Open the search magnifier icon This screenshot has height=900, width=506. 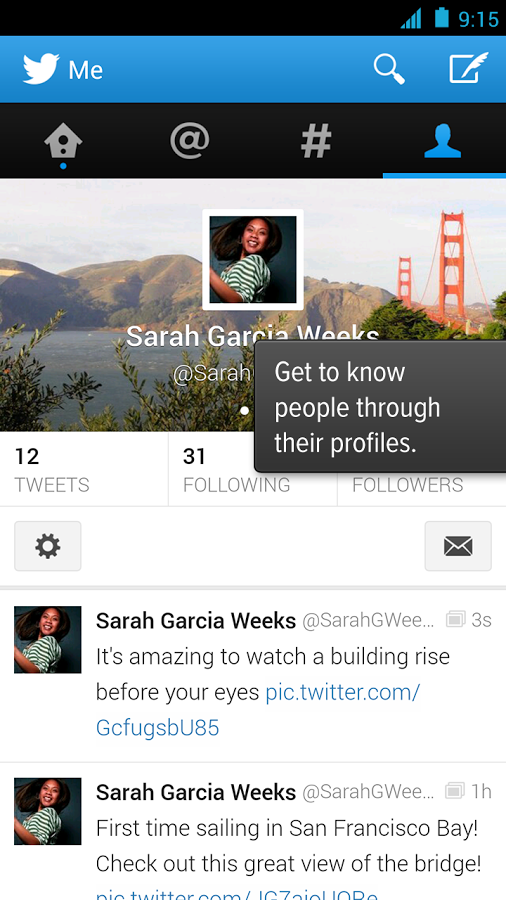(389, 69)
